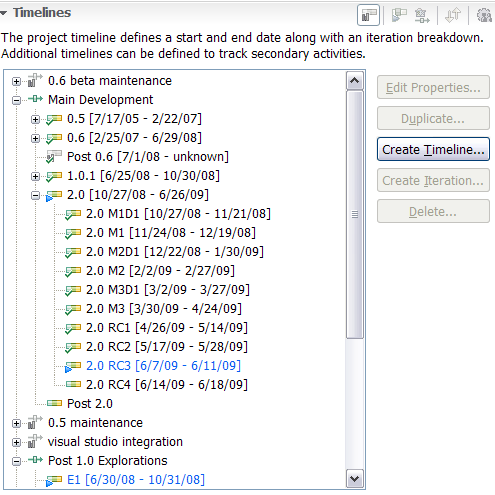Collapse the 2.0 [10/27/08 - 6/26/09] iteration
Viewport: 495px width, 495px height.
click(35, 195)
